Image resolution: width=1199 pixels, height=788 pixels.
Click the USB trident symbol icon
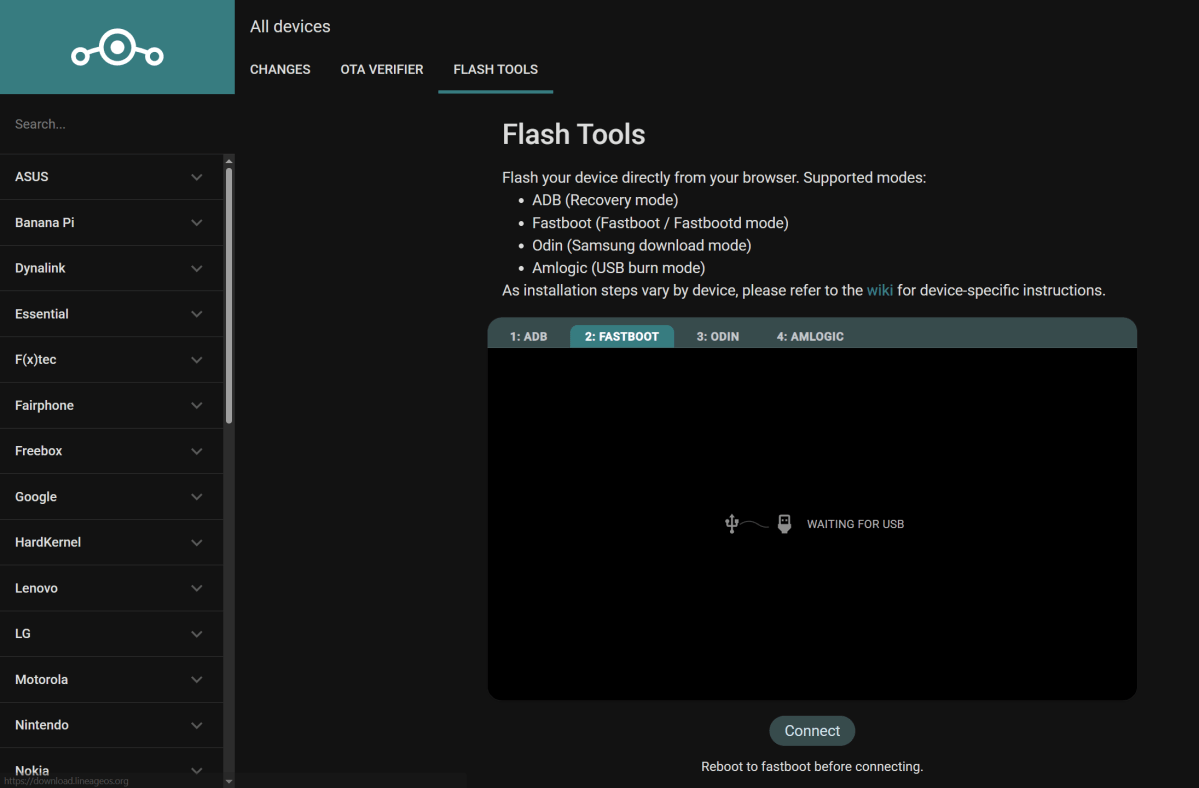coord(732,524)
